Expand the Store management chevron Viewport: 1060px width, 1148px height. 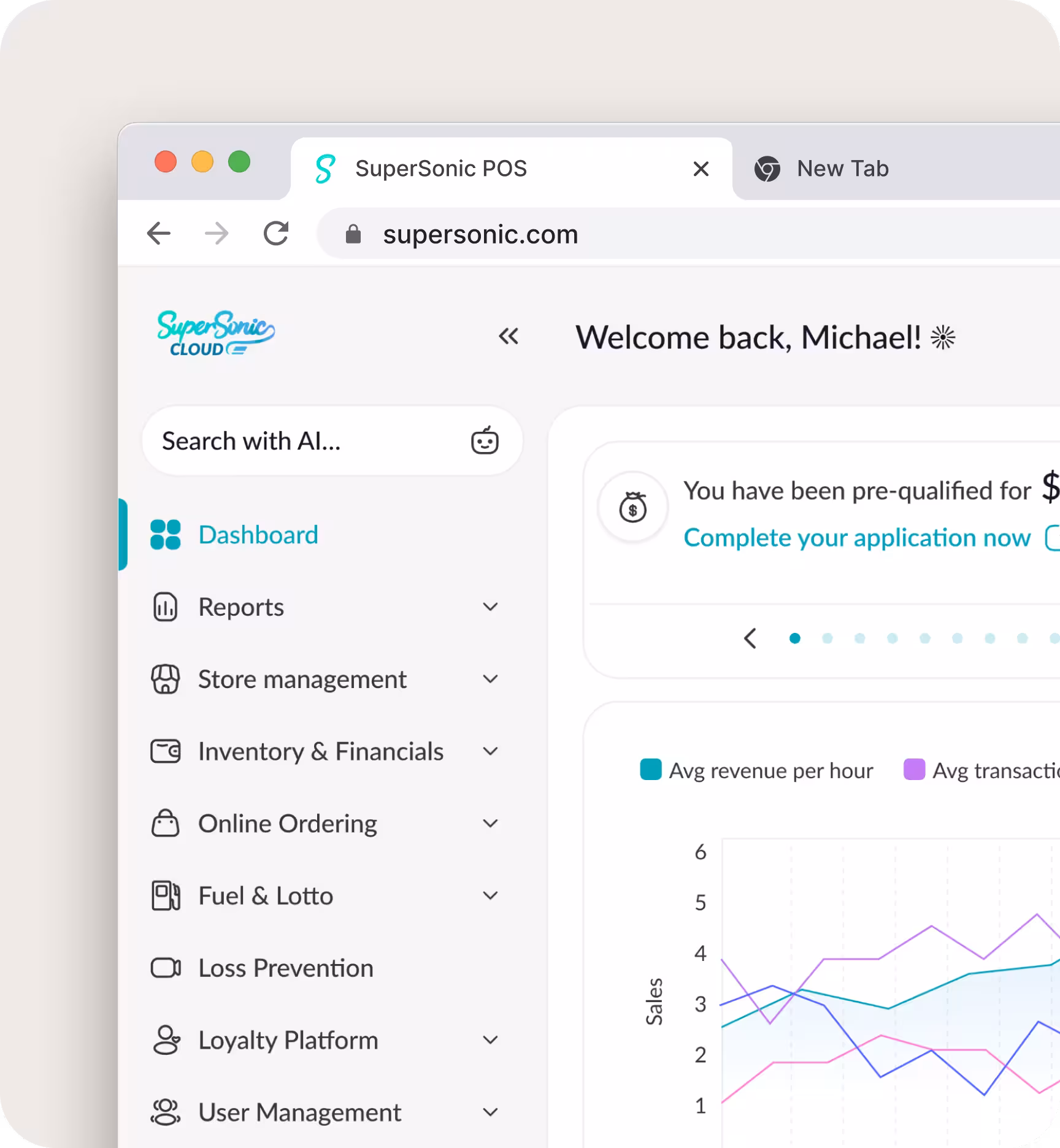[490, 679]
